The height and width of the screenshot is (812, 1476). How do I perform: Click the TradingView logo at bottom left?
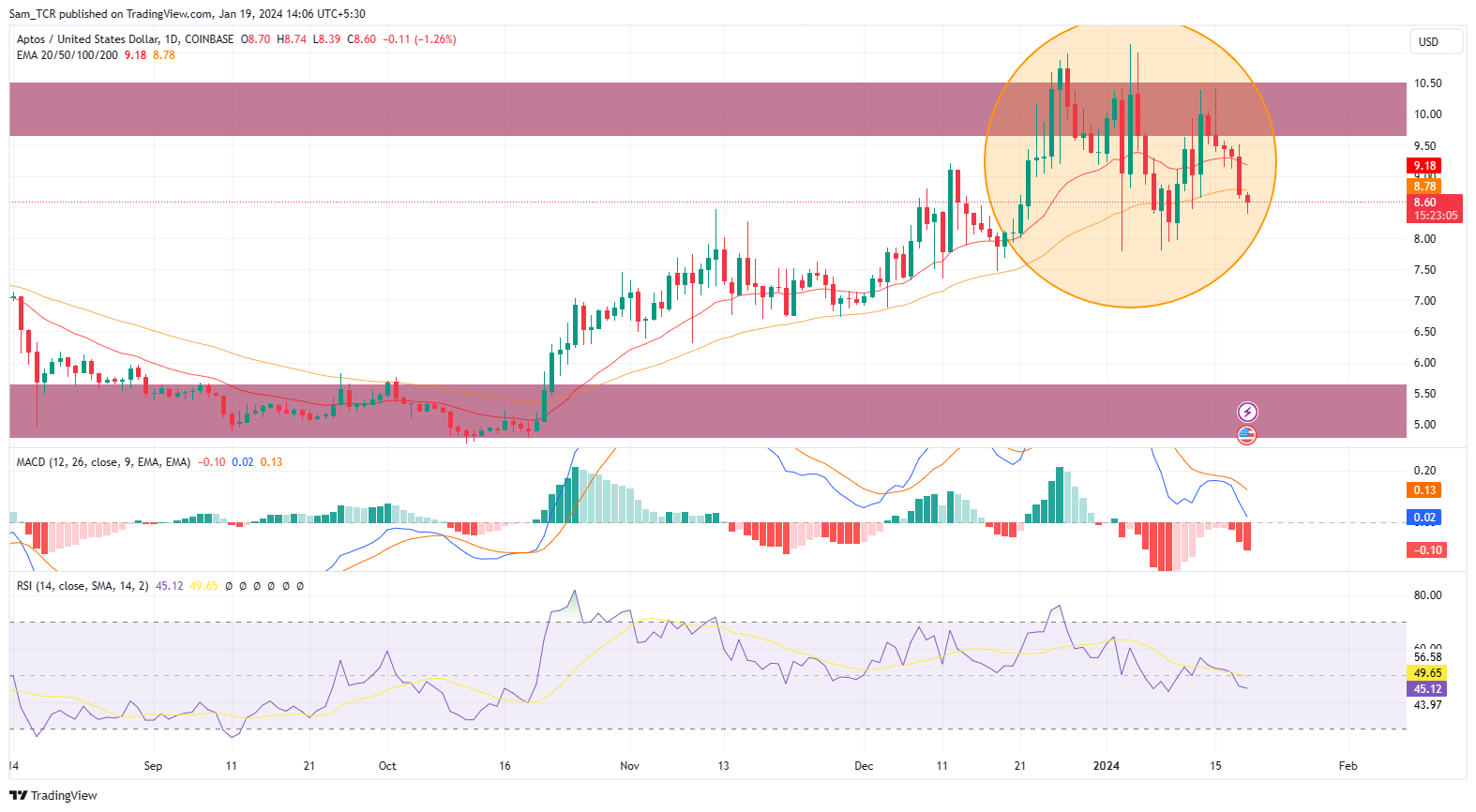click(x=53, y=795)
